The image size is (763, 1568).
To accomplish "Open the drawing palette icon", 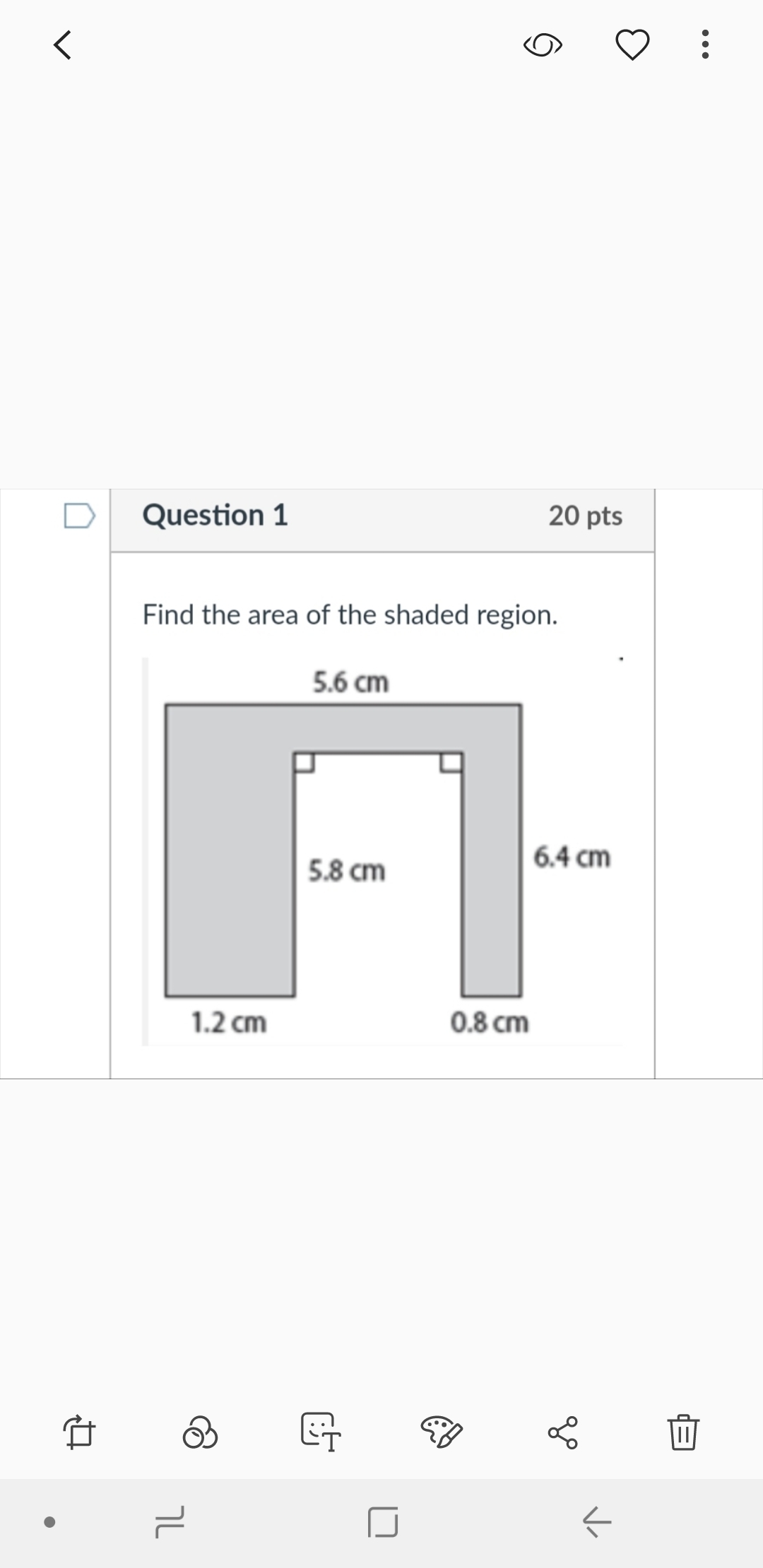I will tap(442, 1432).
